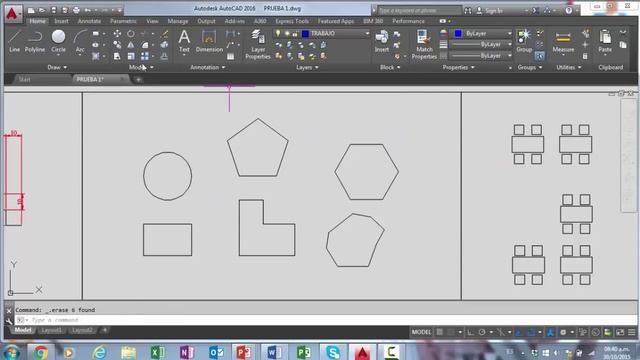
Task: Click the blue ByLayer object color swatch
Action: [458, 33]
